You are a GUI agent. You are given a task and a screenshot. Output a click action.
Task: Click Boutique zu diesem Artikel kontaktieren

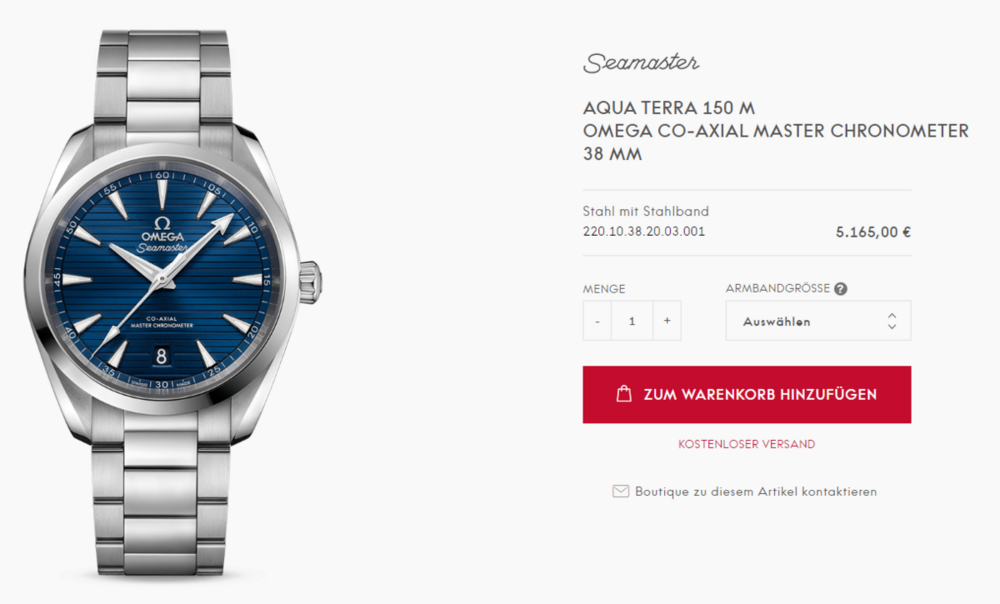click(x=756, y=492)
